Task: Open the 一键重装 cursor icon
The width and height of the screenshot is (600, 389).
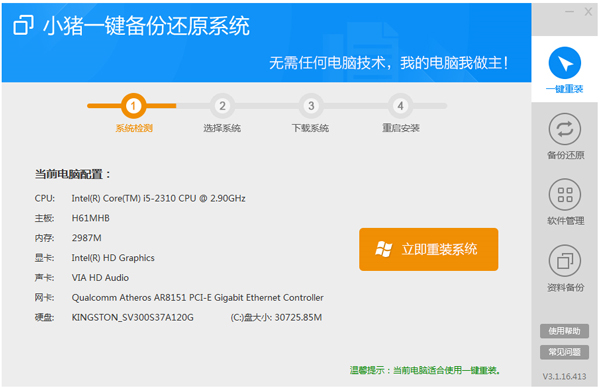Action: tap(564, 63)
